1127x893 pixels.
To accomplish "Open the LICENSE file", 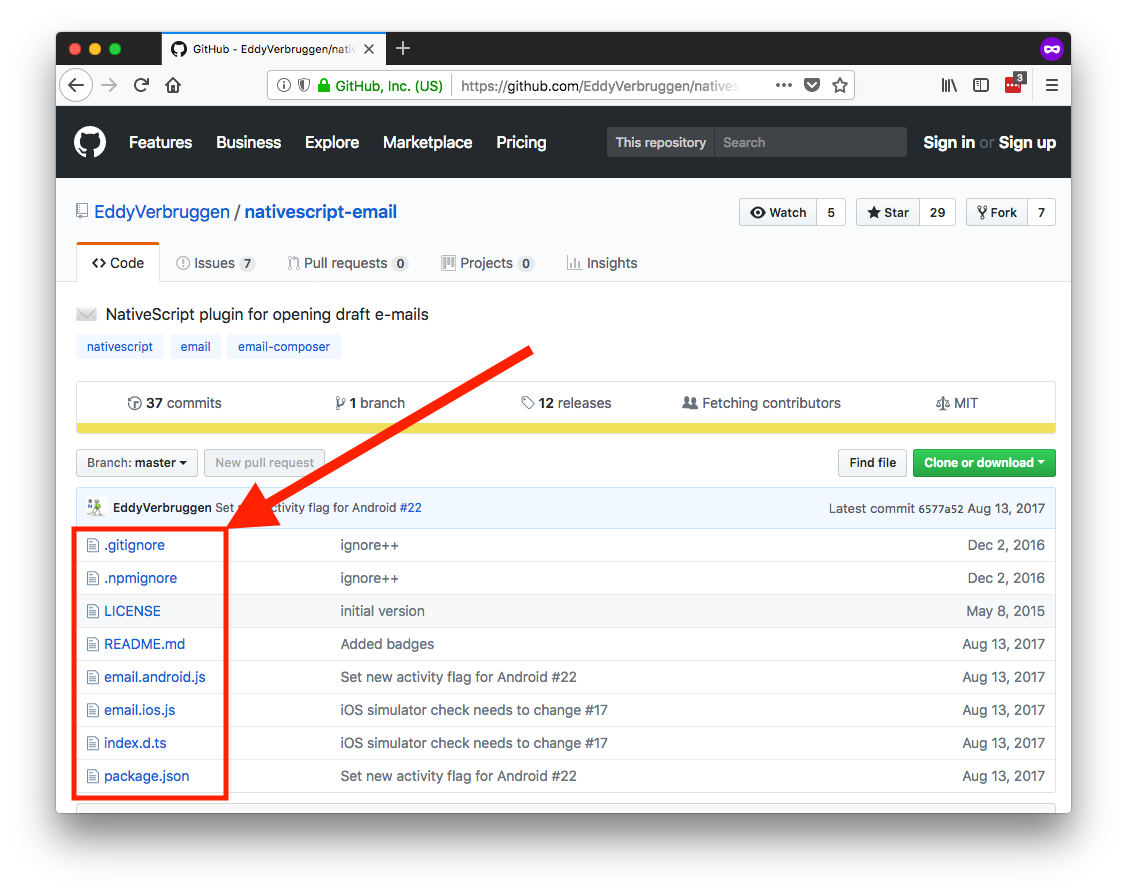I will pos(132,611).
